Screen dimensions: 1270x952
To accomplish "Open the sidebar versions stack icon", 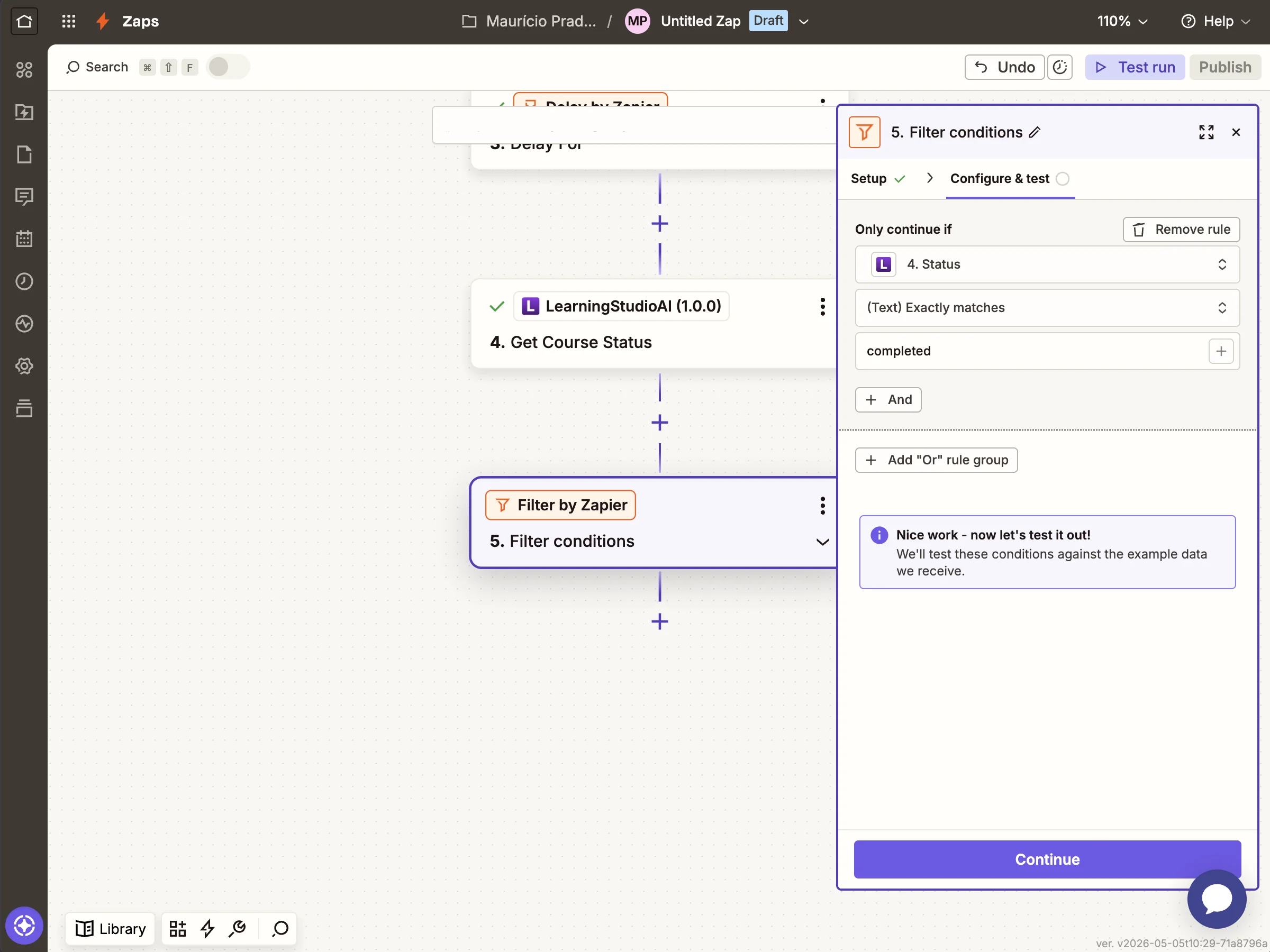I will (x=24, y=408).
